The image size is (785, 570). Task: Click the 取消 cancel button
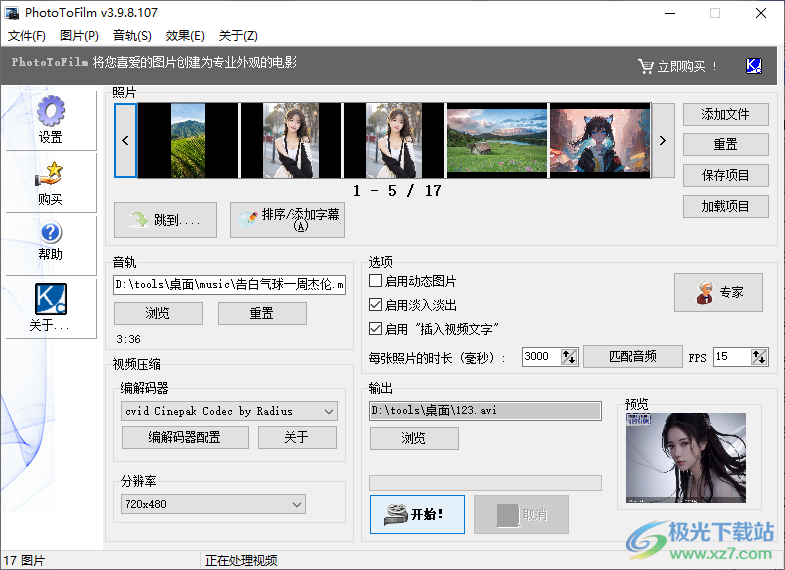click(x=521, y=514)
